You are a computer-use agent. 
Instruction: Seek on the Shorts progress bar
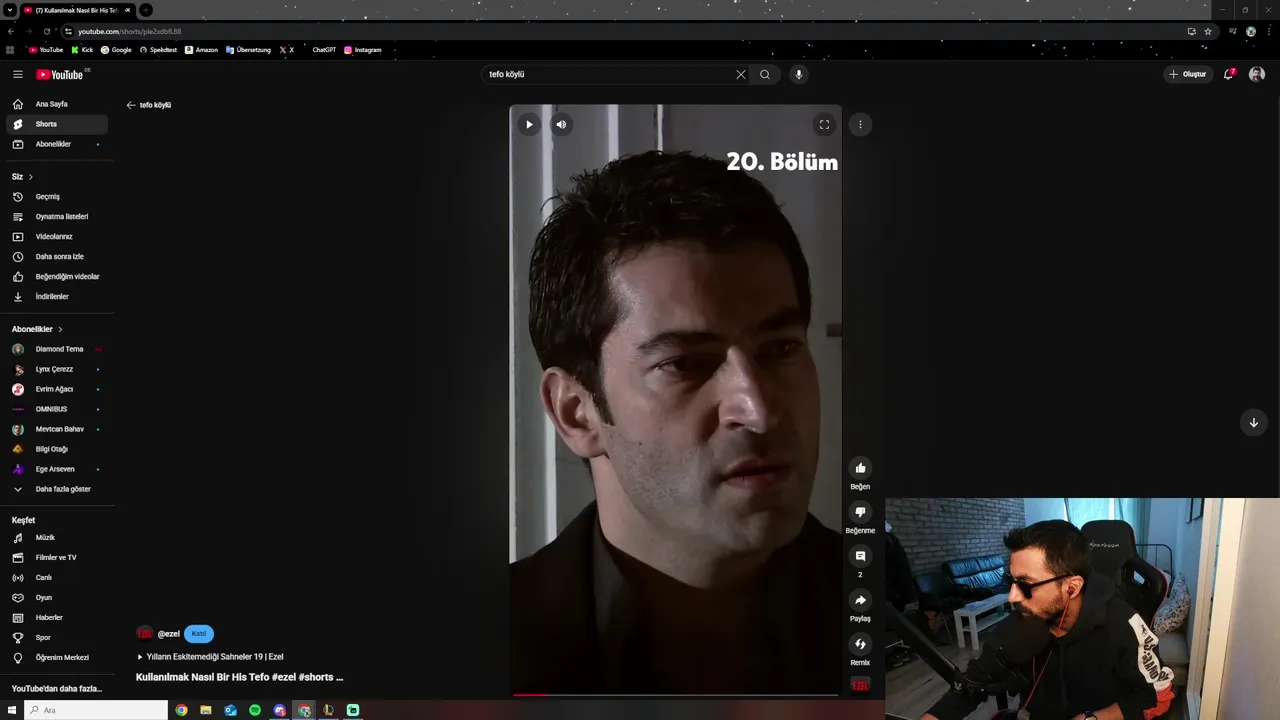click(676, 694)
